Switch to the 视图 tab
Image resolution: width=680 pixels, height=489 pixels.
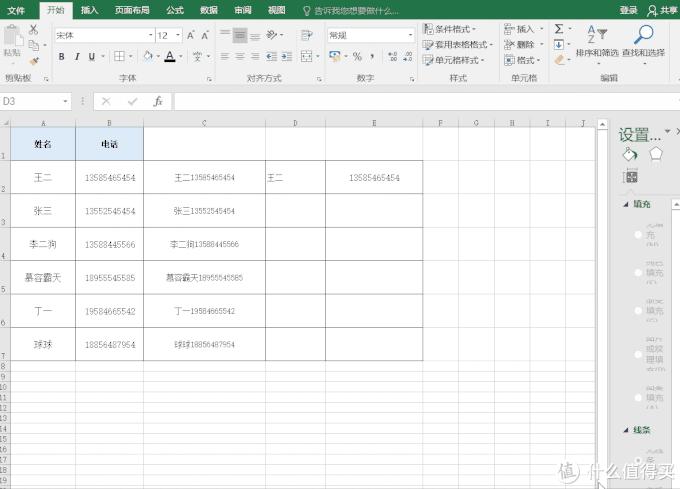[x=277, y=10]
